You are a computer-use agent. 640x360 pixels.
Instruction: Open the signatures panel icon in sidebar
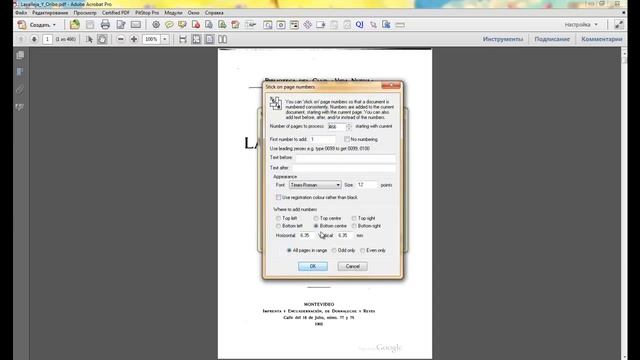click(20, 107)
